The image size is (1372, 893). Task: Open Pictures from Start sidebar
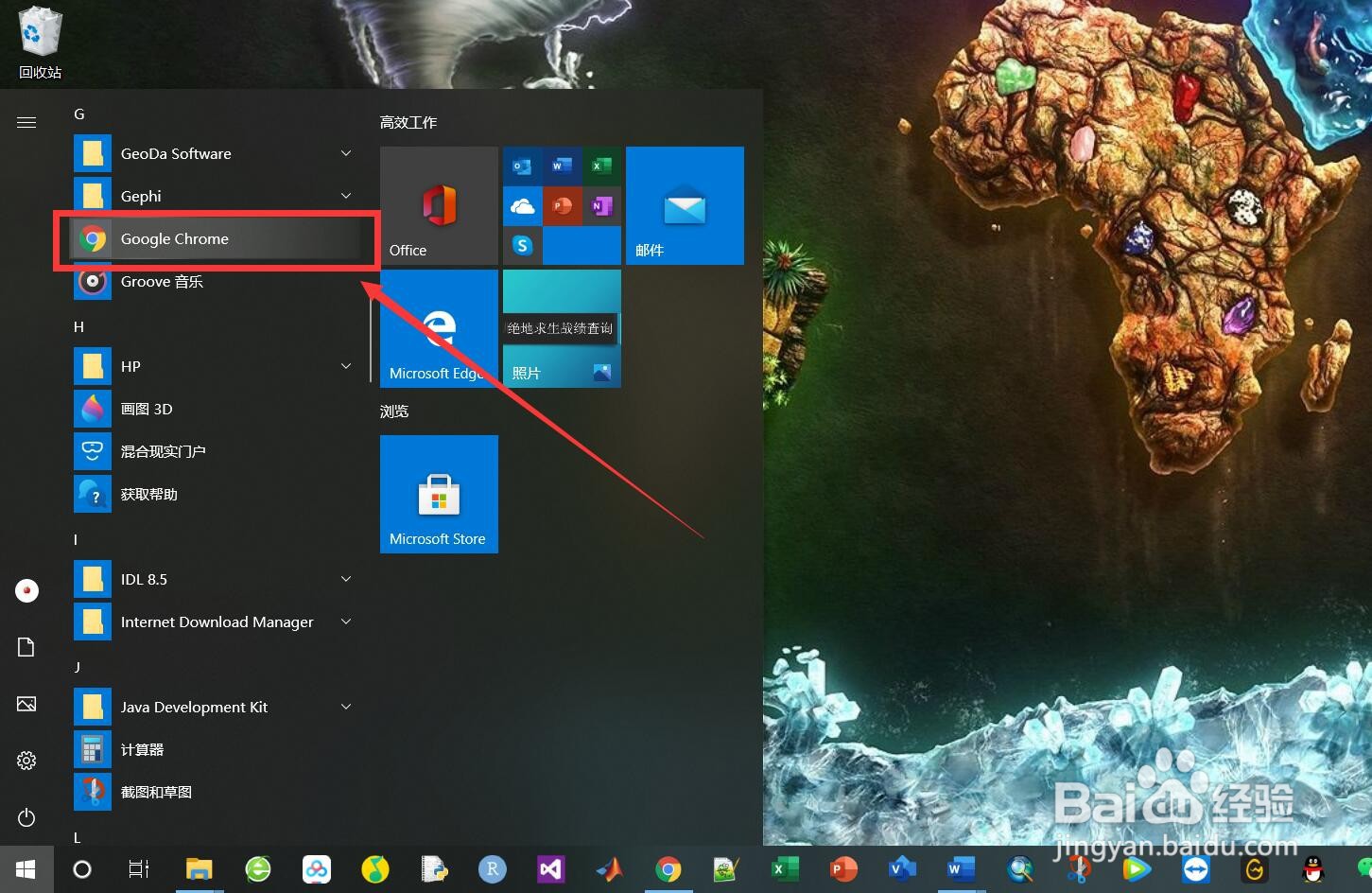26,704
